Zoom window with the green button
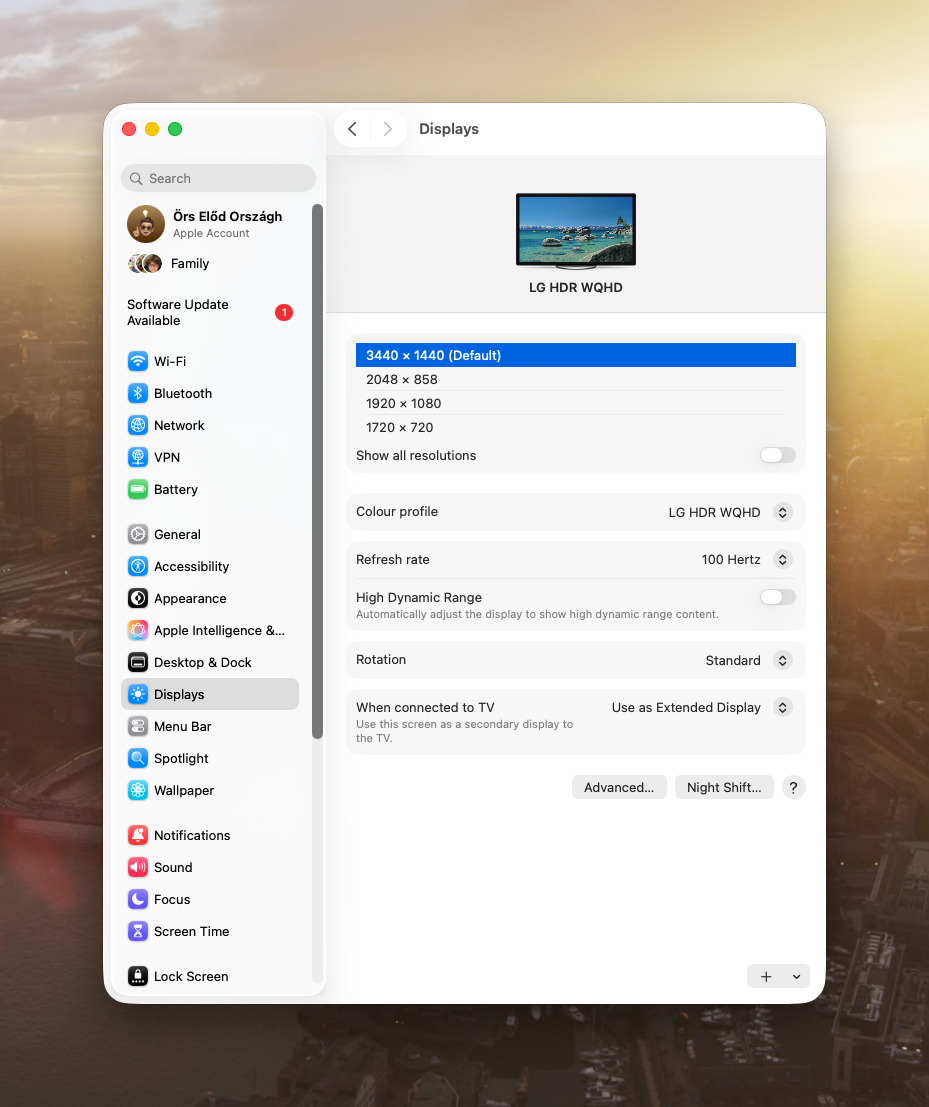 click(x=175, y=129)
